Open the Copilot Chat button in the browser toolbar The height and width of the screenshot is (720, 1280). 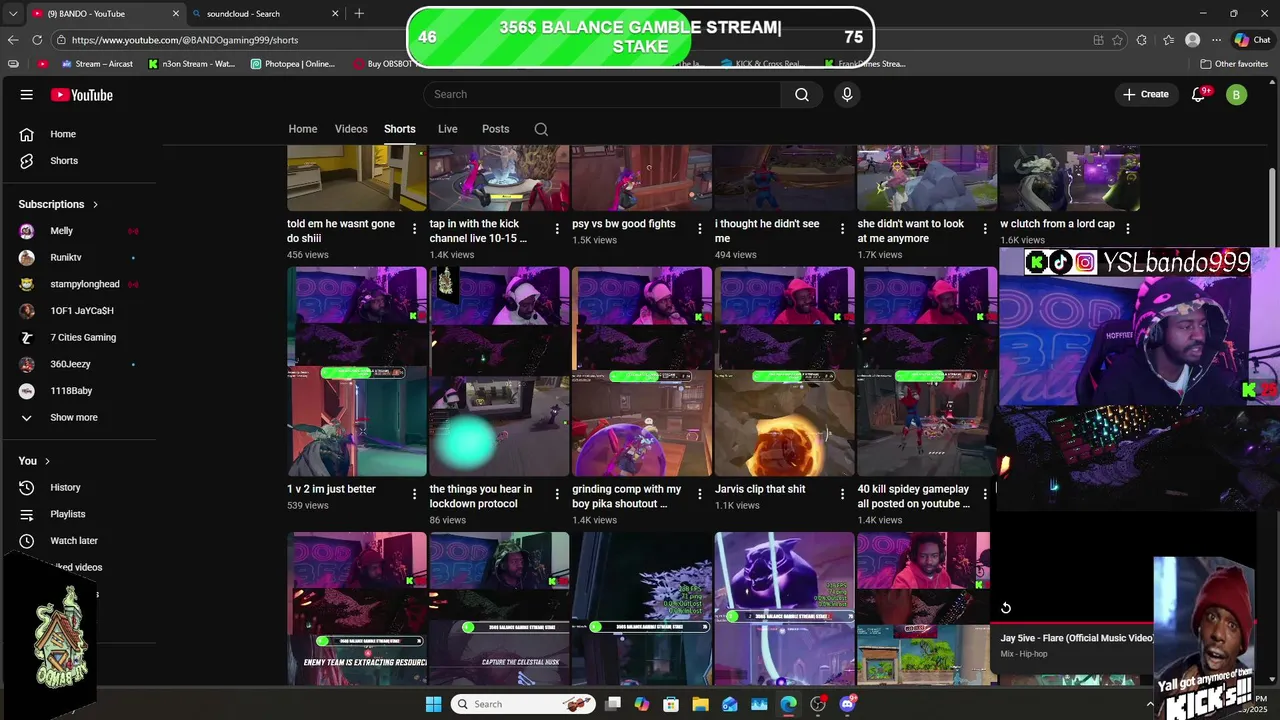[x=1253, y=40]
